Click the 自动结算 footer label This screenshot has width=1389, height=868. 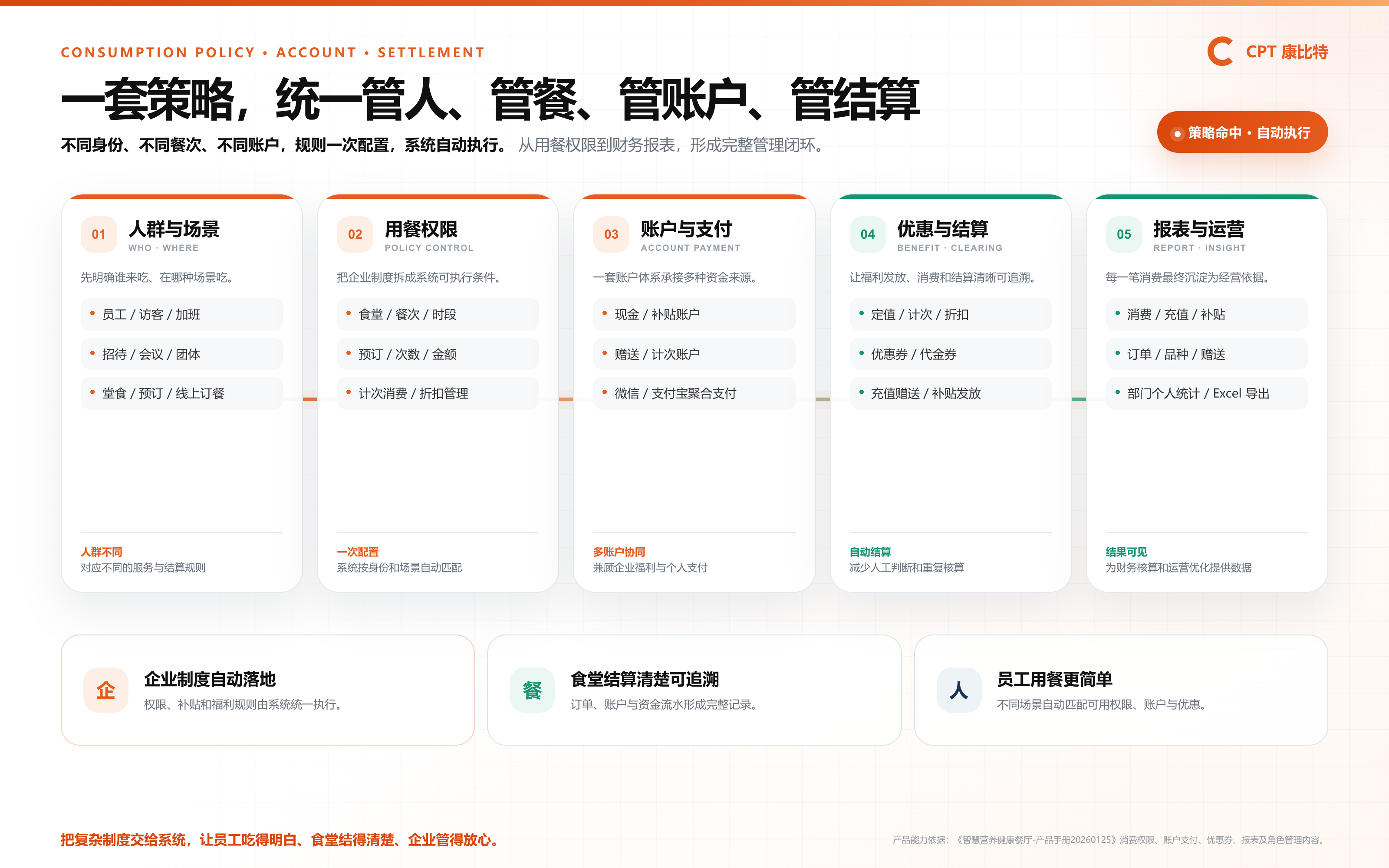[870, 552]
